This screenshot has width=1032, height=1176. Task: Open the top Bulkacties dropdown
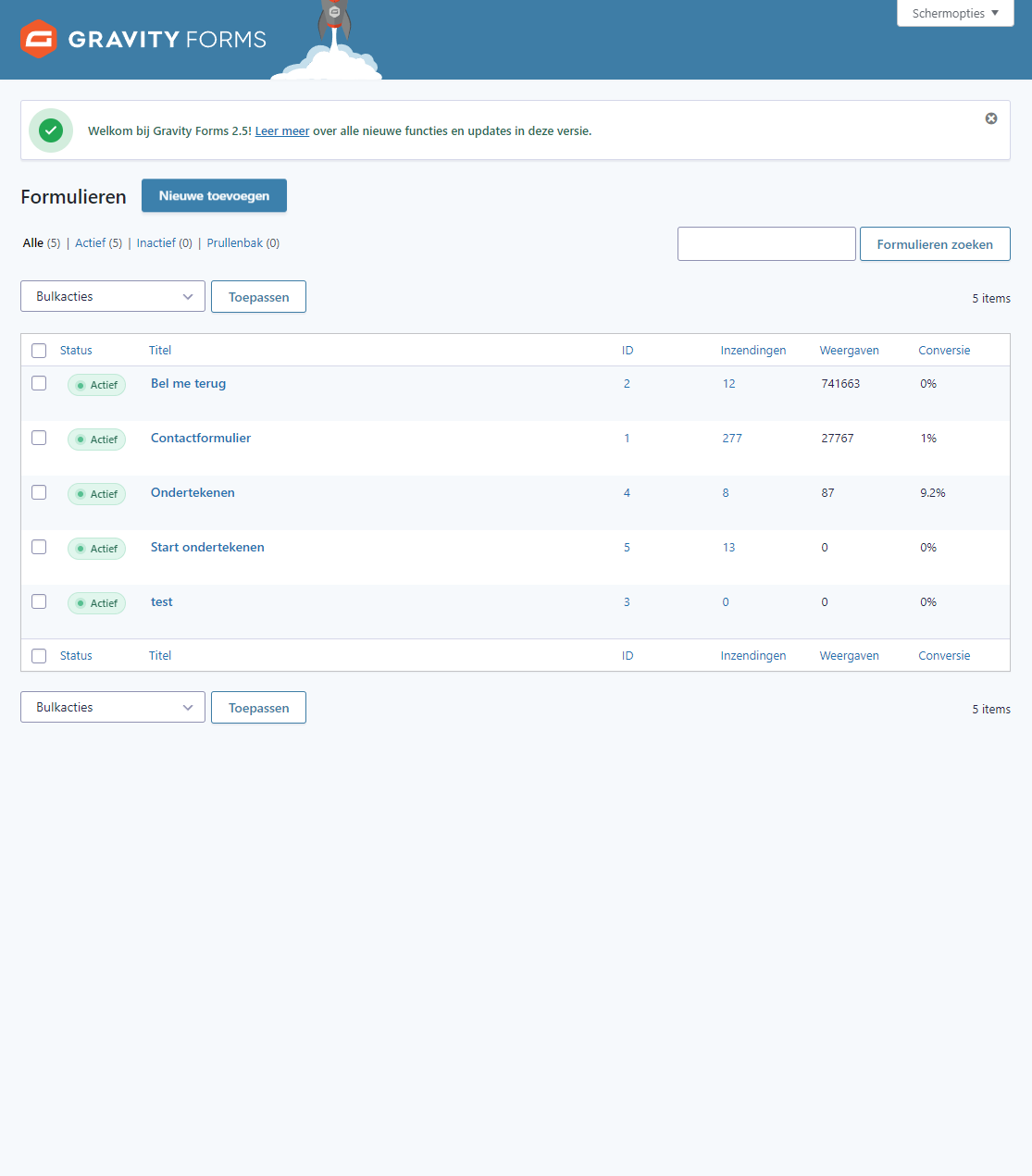point(113,297)
